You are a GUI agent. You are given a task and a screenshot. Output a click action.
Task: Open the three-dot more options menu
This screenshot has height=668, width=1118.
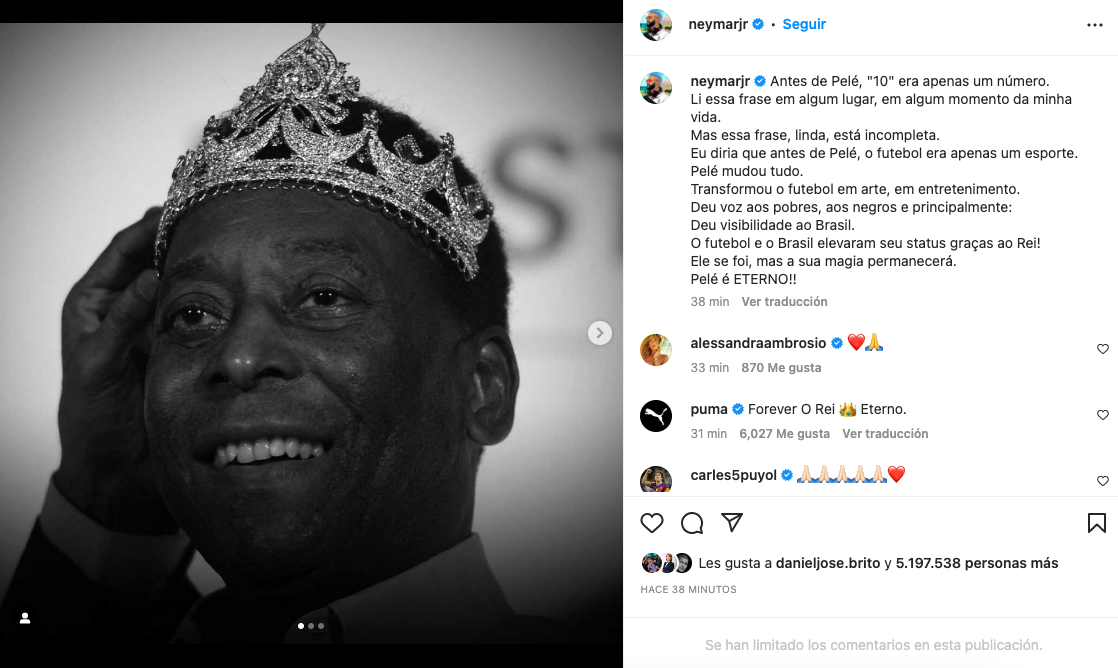click(1095, 25)
